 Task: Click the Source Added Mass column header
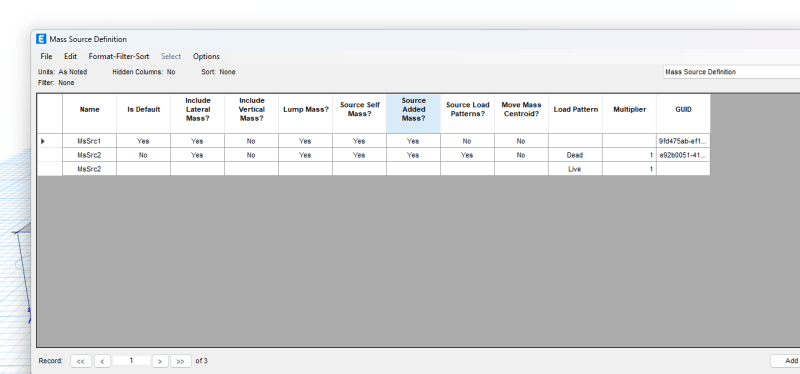click(x=414, y=113)
